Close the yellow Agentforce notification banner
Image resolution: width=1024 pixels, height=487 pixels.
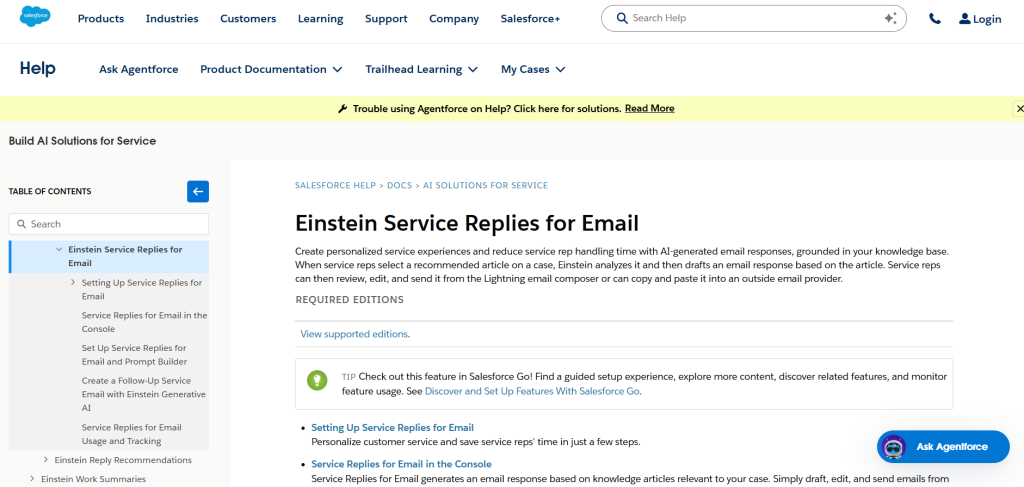point(1019,108)
